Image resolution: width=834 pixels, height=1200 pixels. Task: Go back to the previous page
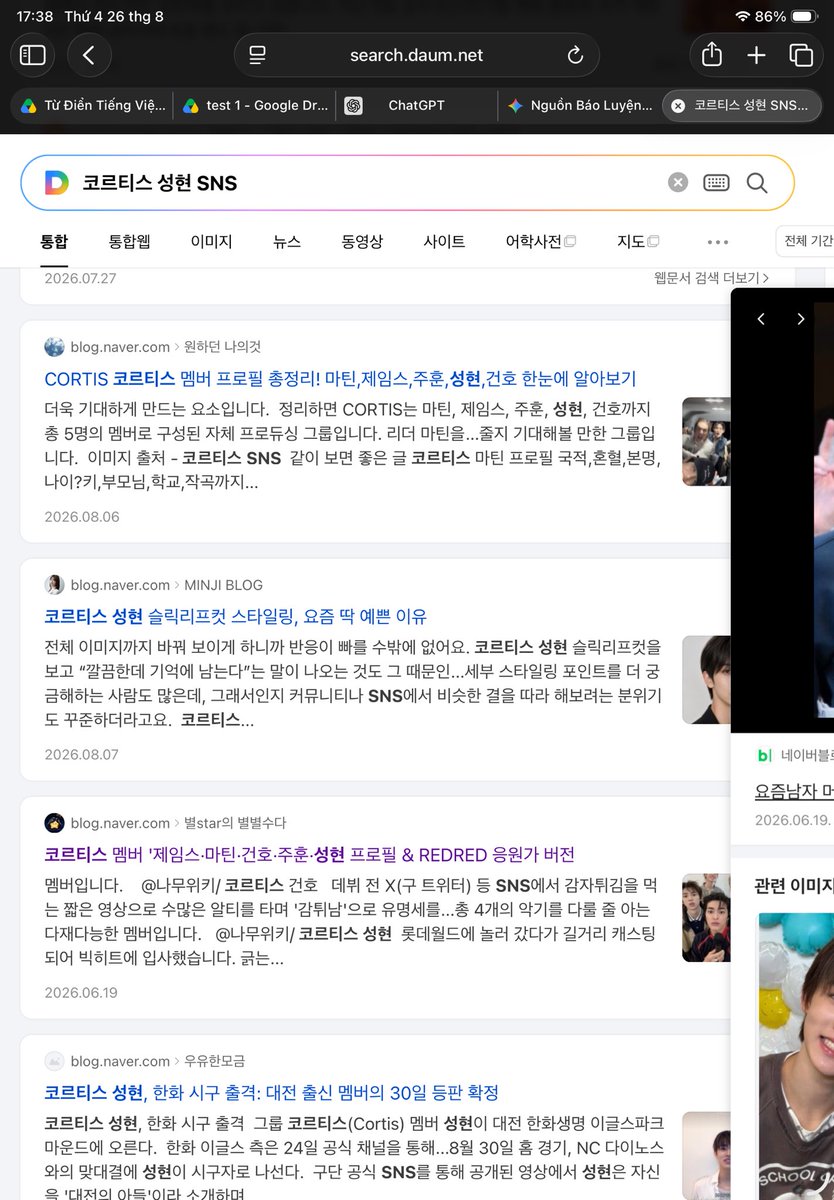89,55
